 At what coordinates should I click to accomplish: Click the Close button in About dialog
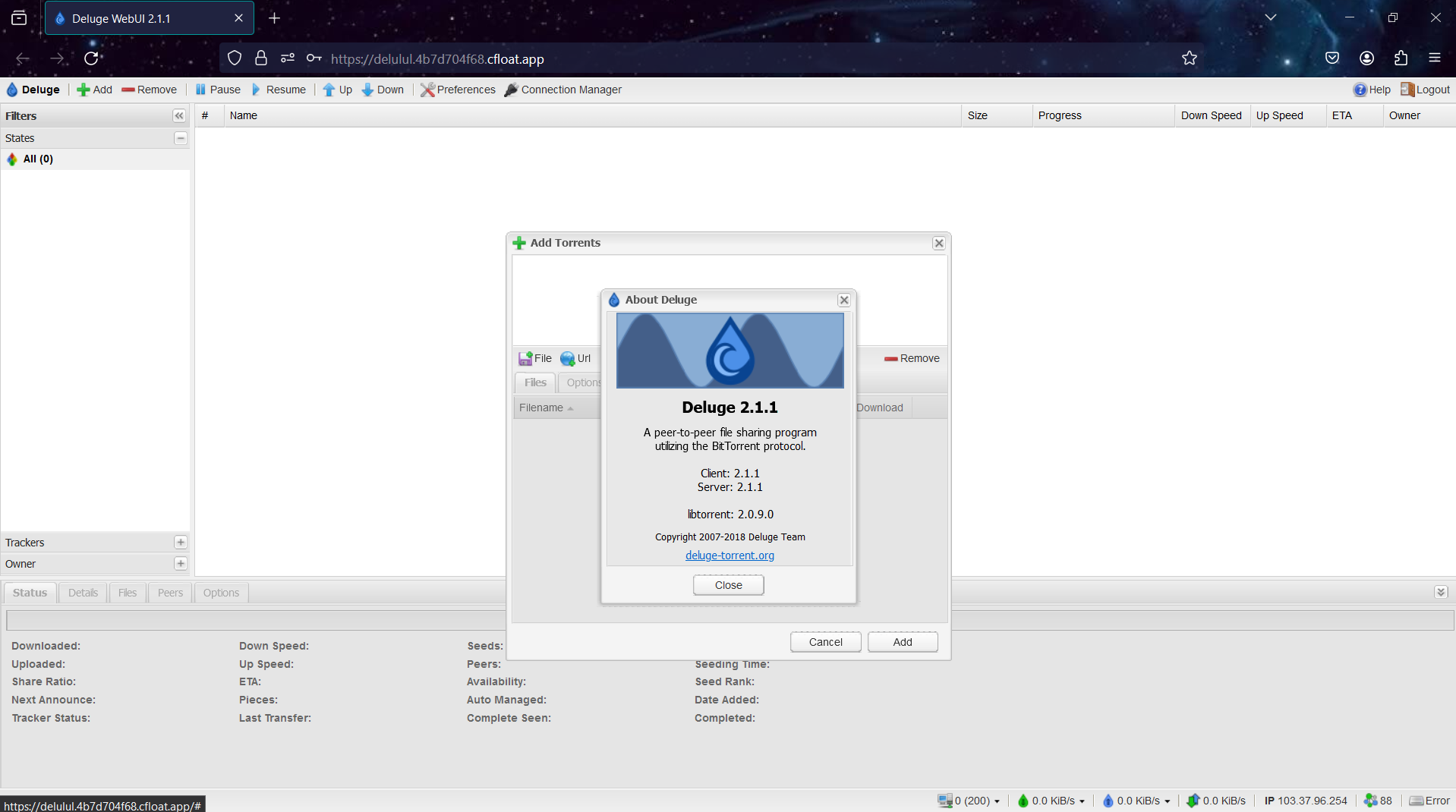coord(729,585)
